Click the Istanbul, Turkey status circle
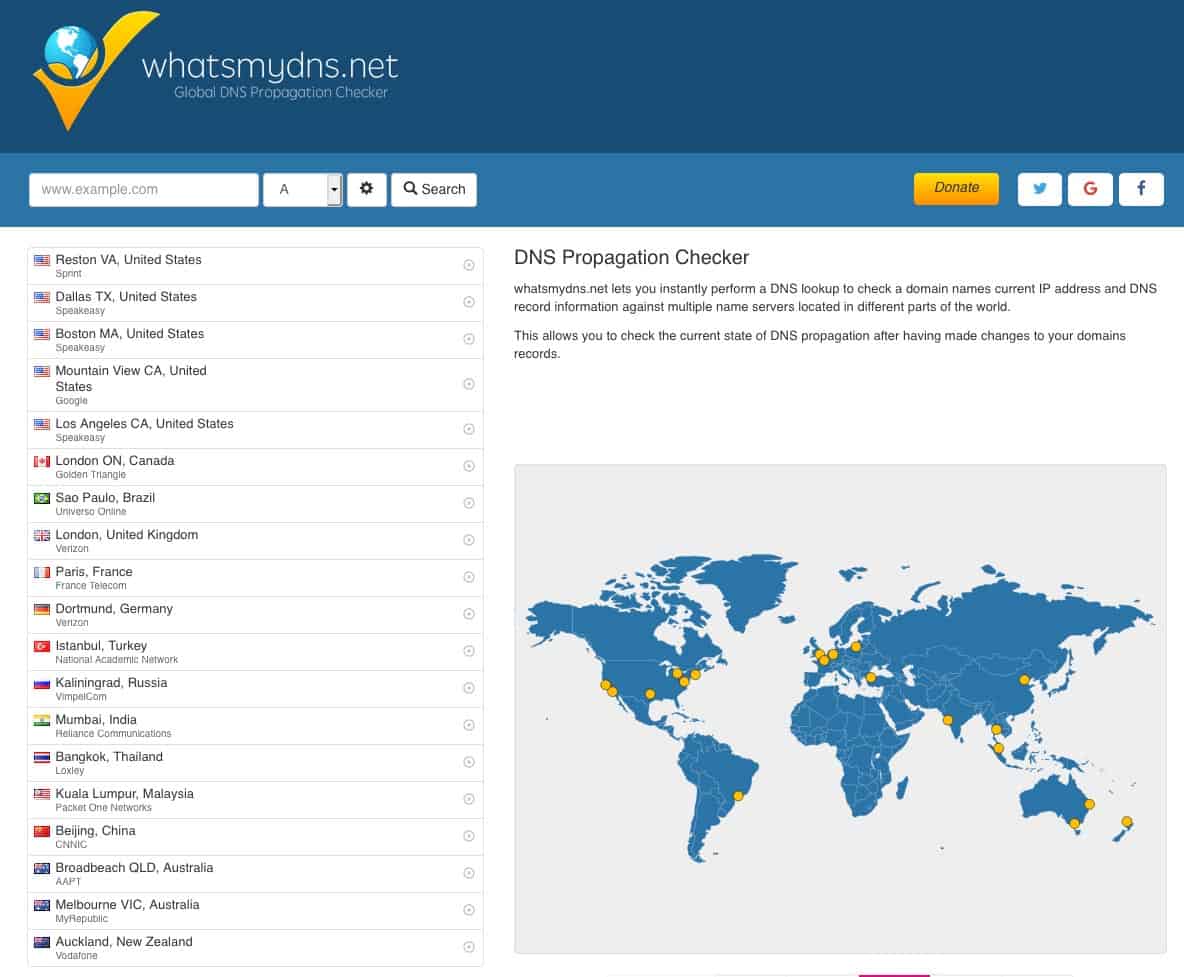This screenshot has width=1184, height=977. [468, 651]
